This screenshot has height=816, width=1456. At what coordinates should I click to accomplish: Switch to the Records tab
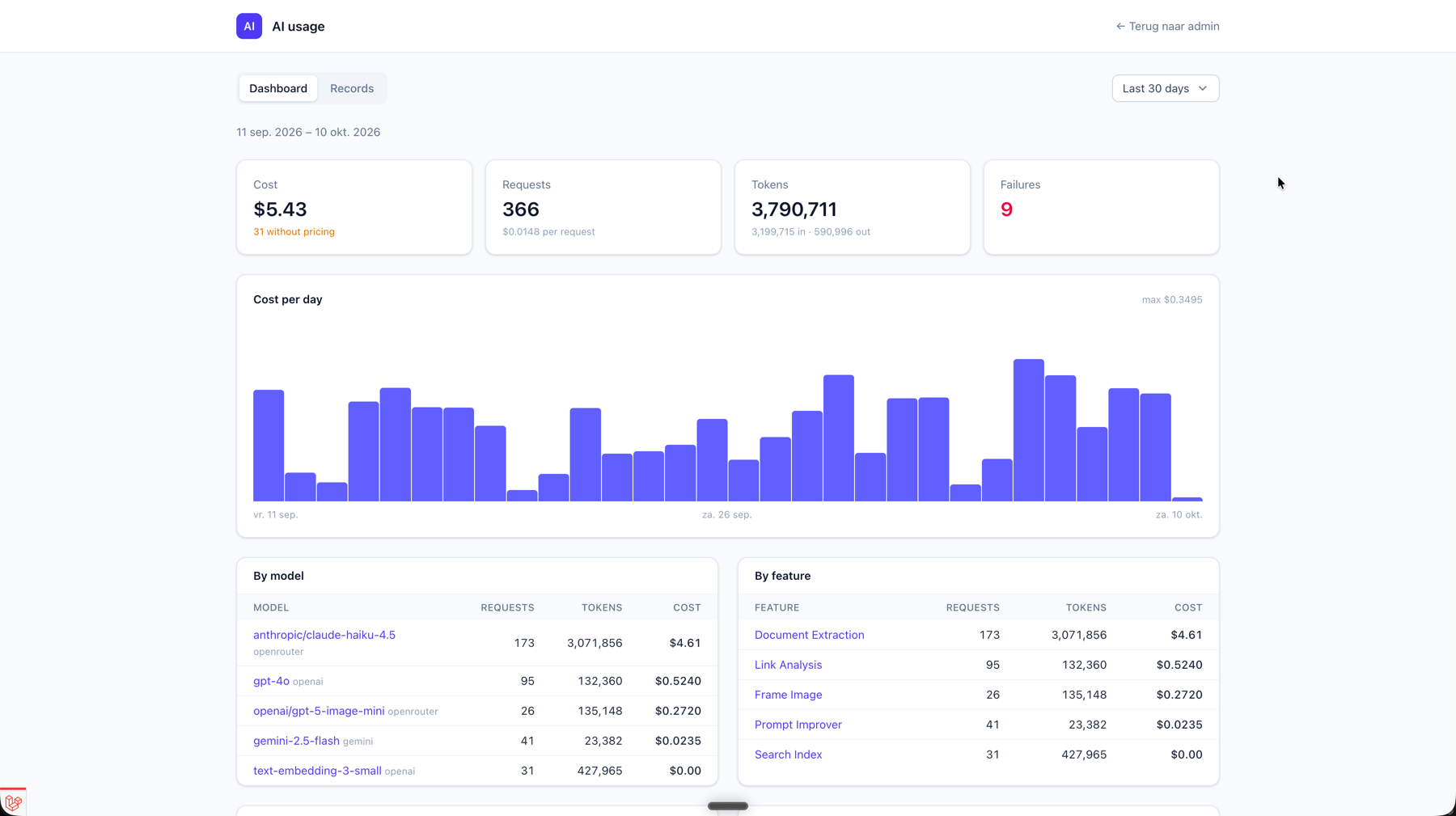pyautogui.click(x=352, y=88)
